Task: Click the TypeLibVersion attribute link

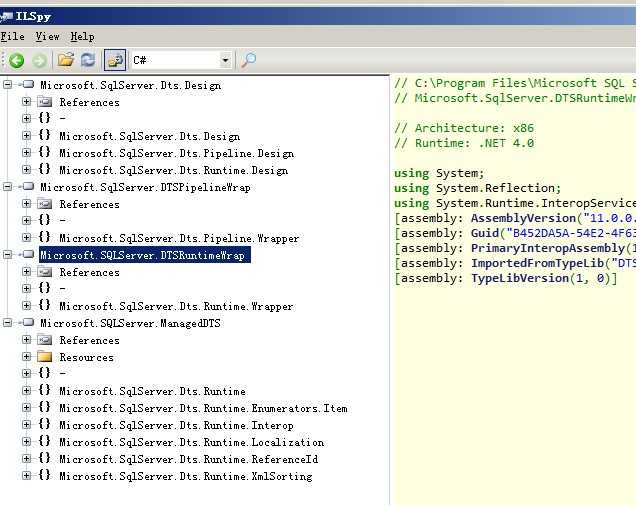Action: tap(520, 278)
